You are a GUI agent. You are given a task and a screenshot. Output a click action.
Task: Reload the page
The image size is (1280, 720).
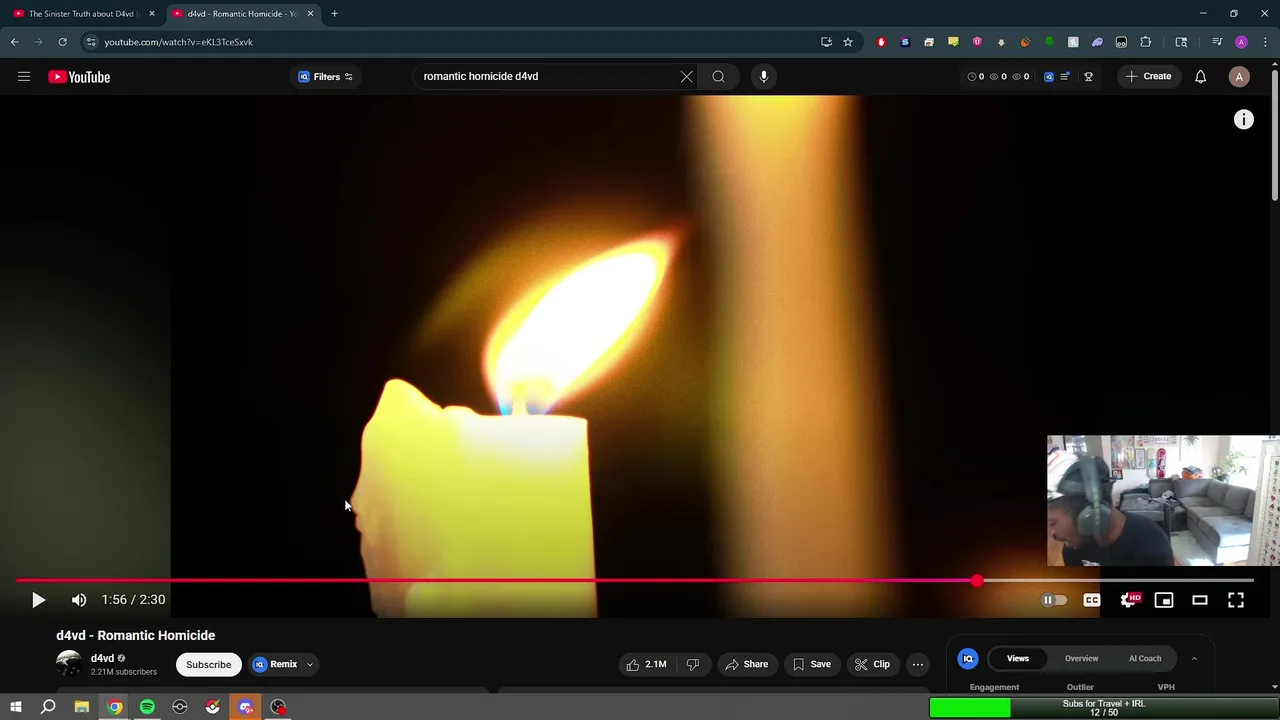click(62, 42)
